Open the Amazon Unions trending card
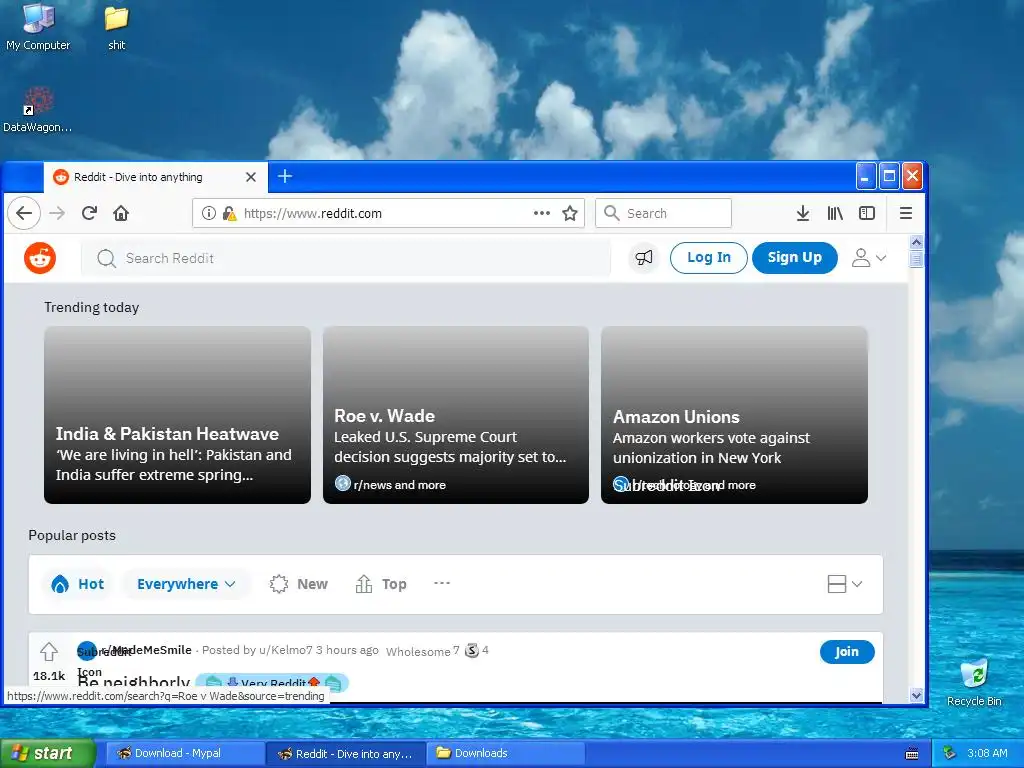This screenshot has width=1024, height=768. pos(734,415)
